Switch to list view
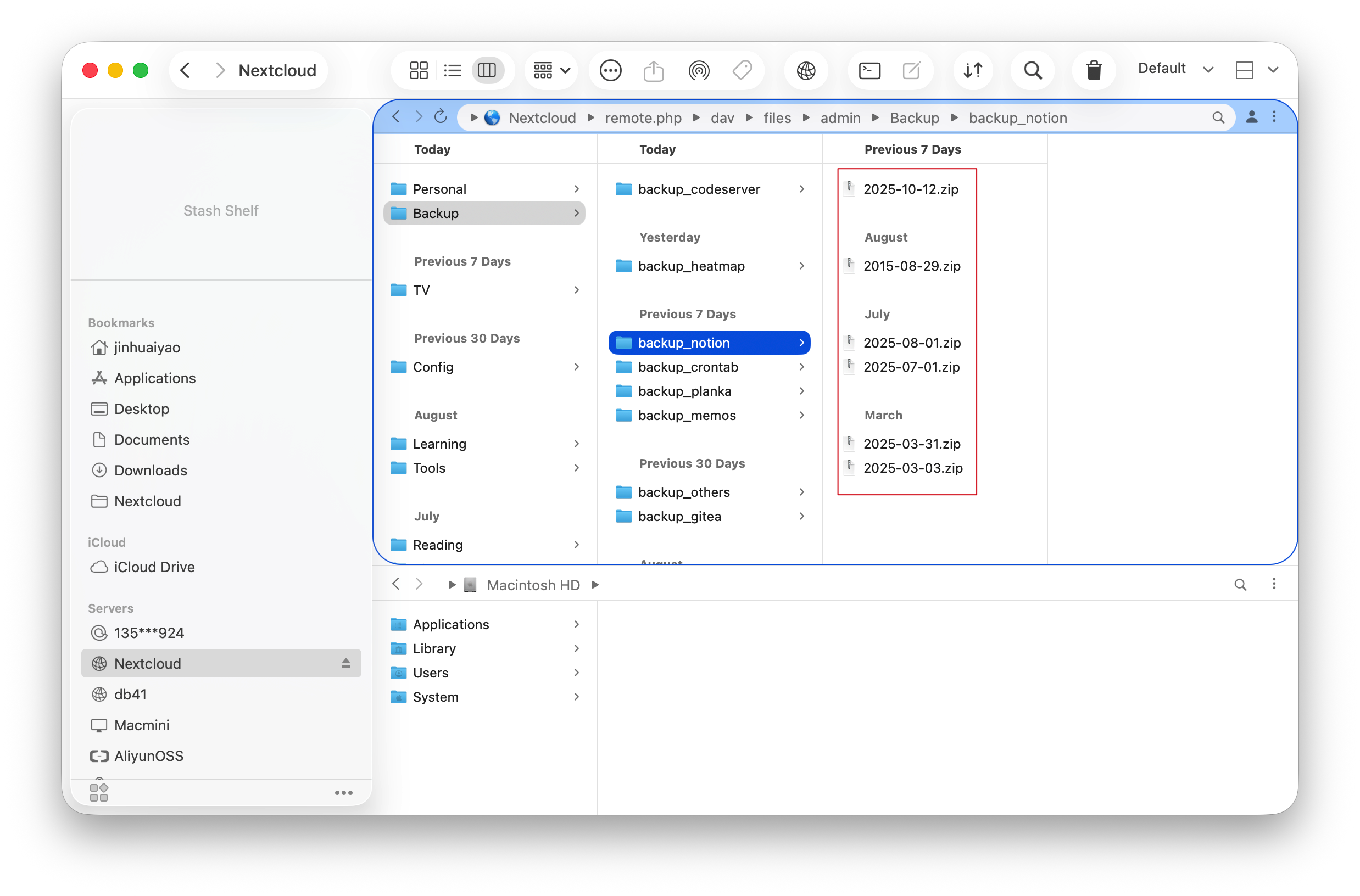The height and width of the screenshot is (896, 1360). click(452, 70)
